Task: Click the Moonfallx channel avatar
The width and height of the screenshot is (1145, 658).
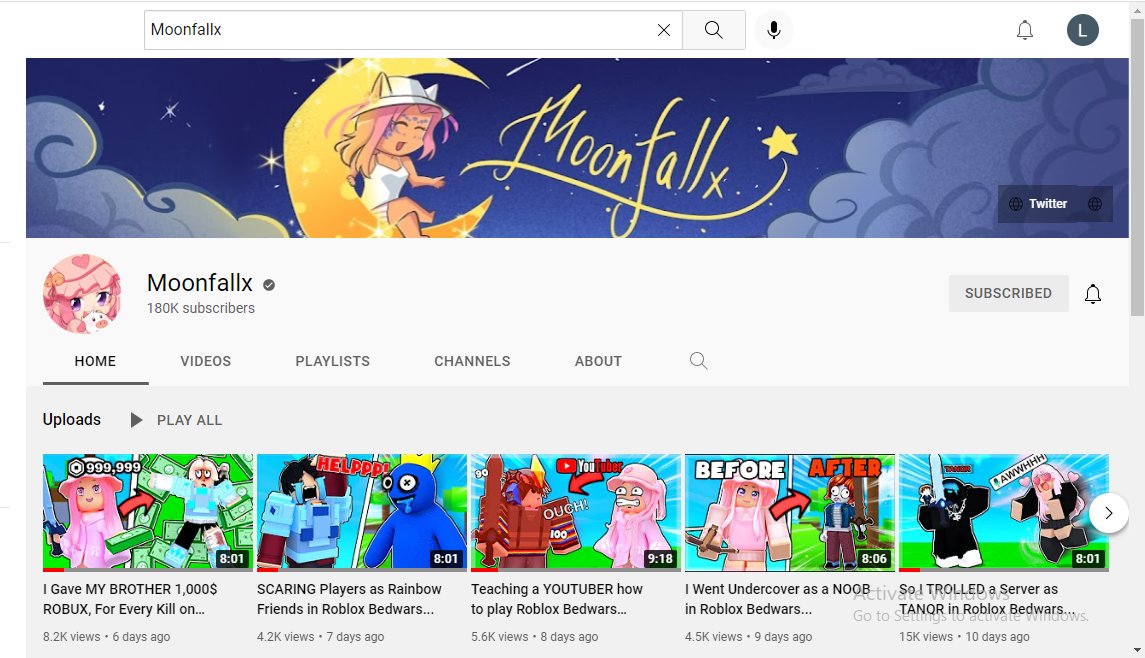Action: click(82, 294)
